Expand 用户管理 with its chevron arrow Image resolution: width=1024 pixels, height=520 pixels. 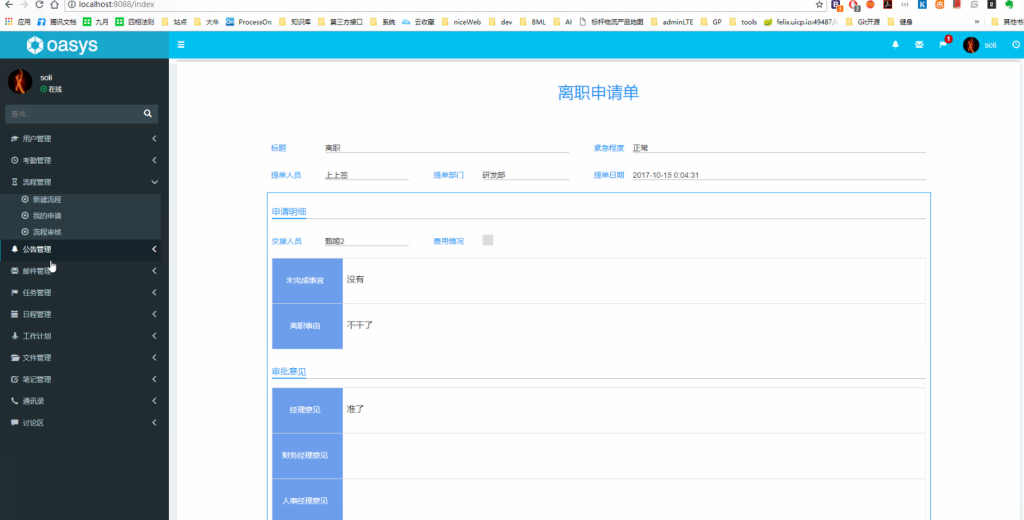click(x=154, y=138)
